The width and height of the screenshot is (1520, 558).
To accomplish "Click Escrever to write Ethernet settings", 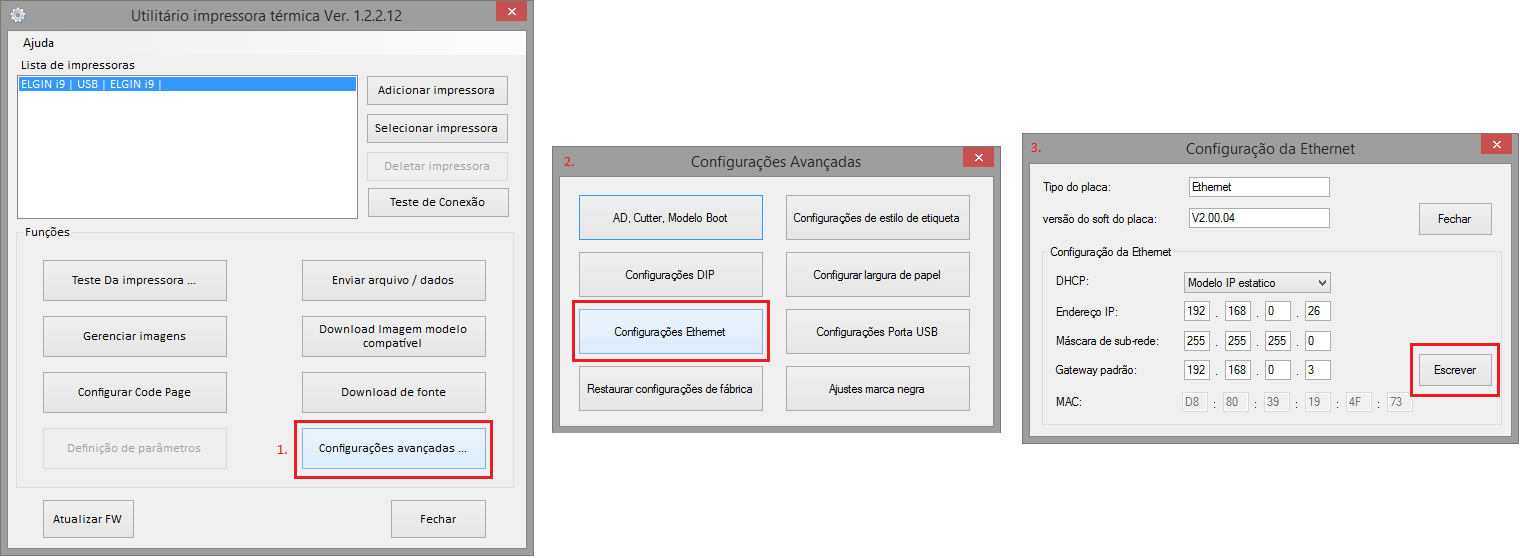I will point(1455,370).
